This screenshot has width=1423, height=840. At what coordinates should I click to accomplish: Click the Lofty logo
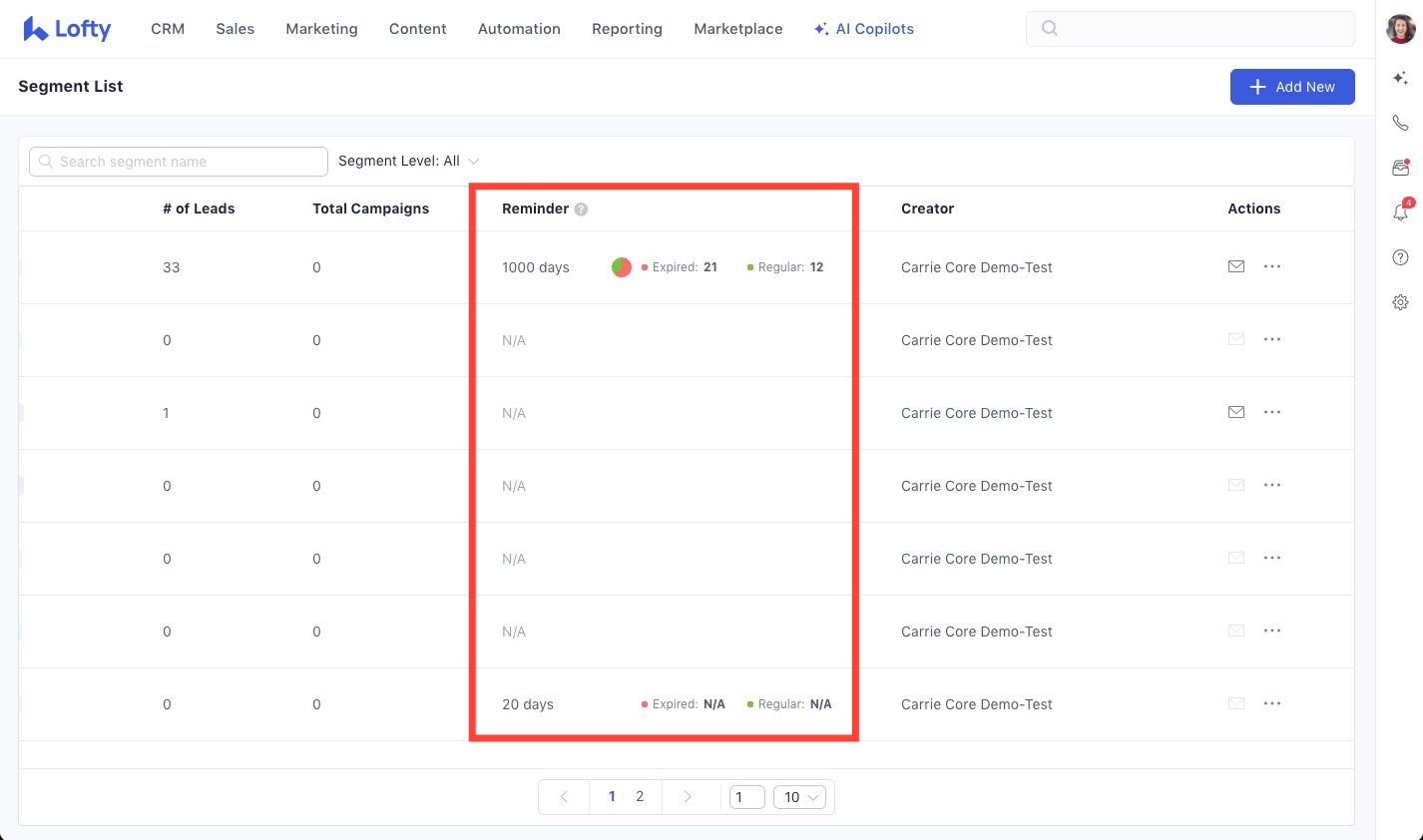point(67,29)
